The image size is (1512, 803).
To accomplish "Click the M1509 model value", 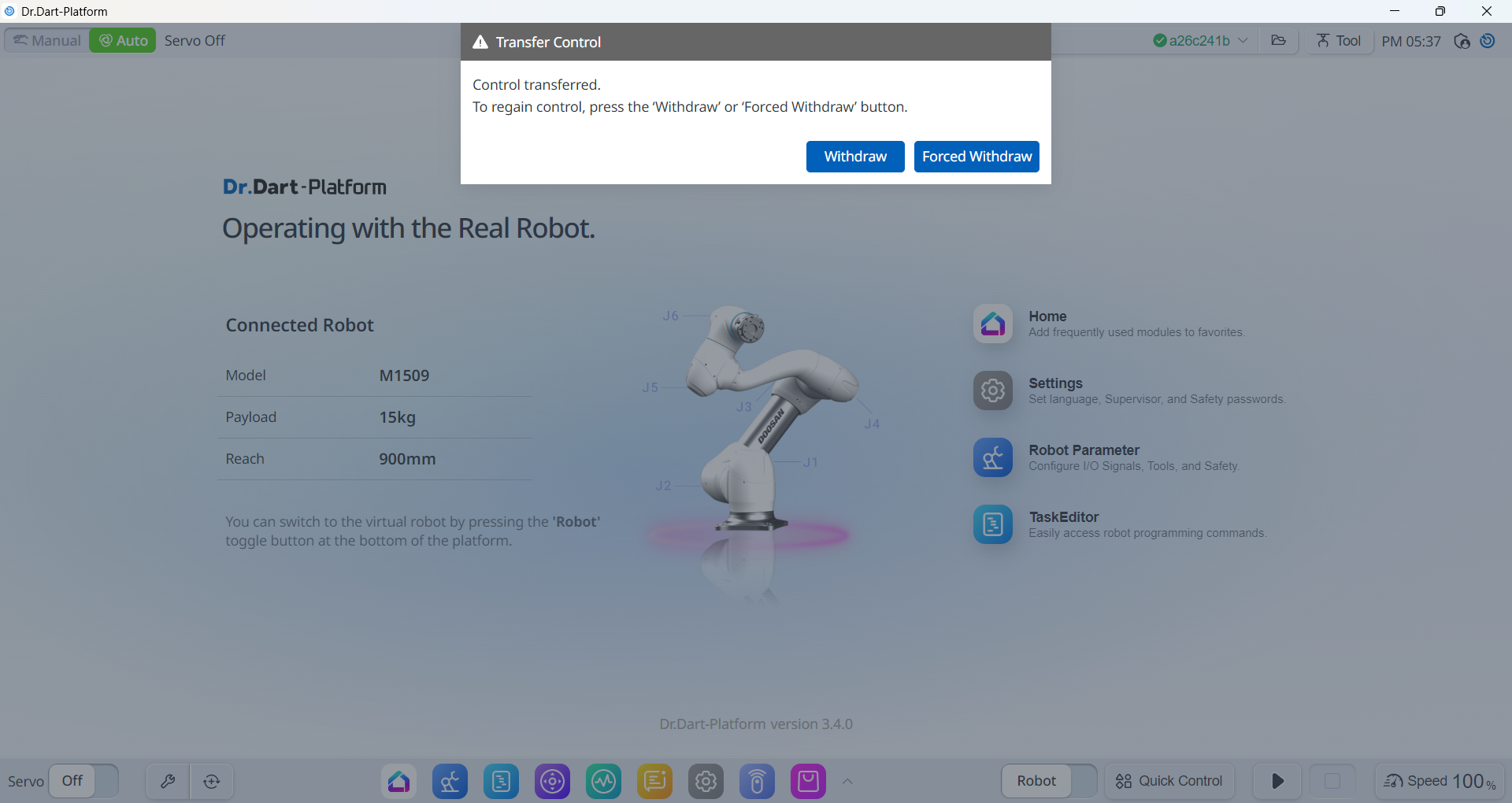I will [404, 376].
